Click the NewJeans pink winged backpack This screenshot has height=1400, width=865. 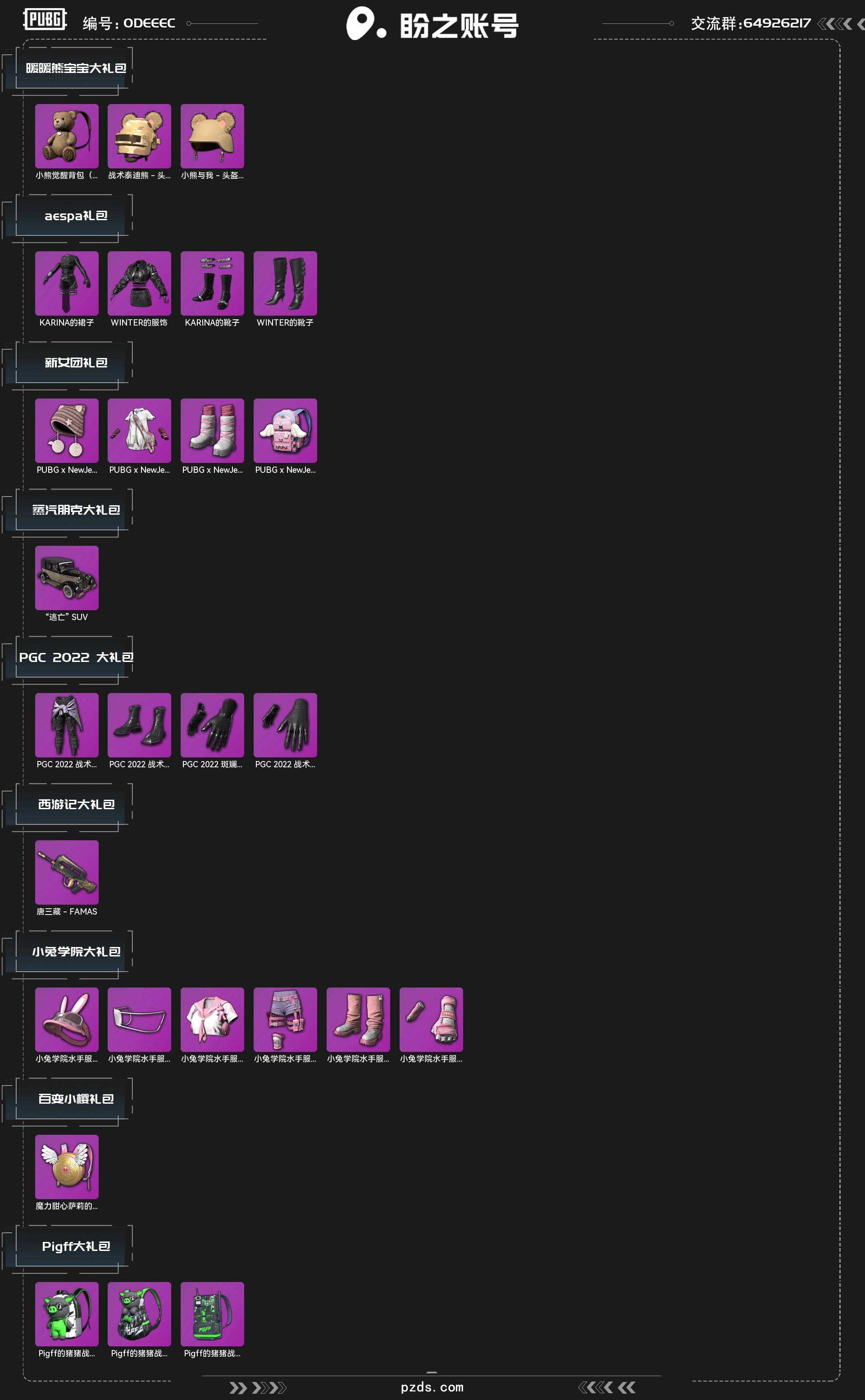[285, 430]
